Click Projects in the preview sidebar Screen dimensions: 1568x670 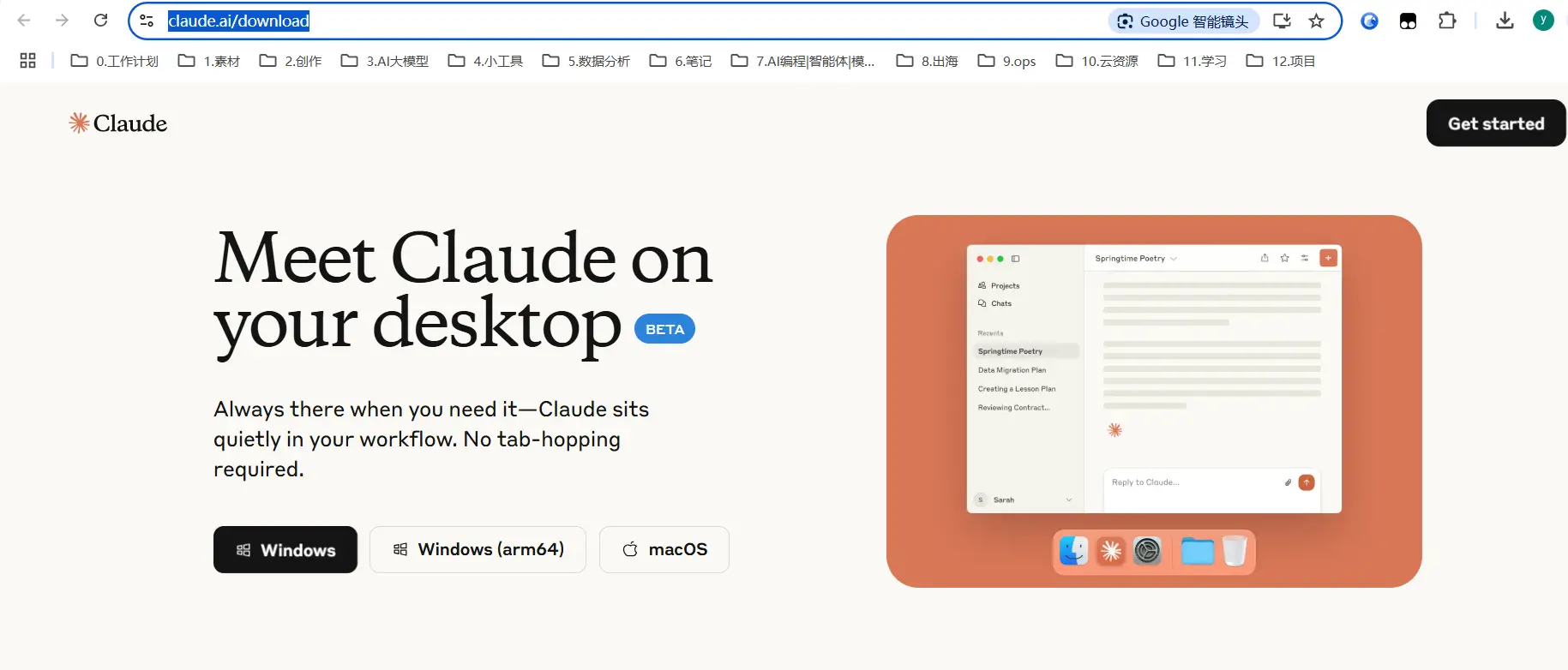(x=999, y=285)
